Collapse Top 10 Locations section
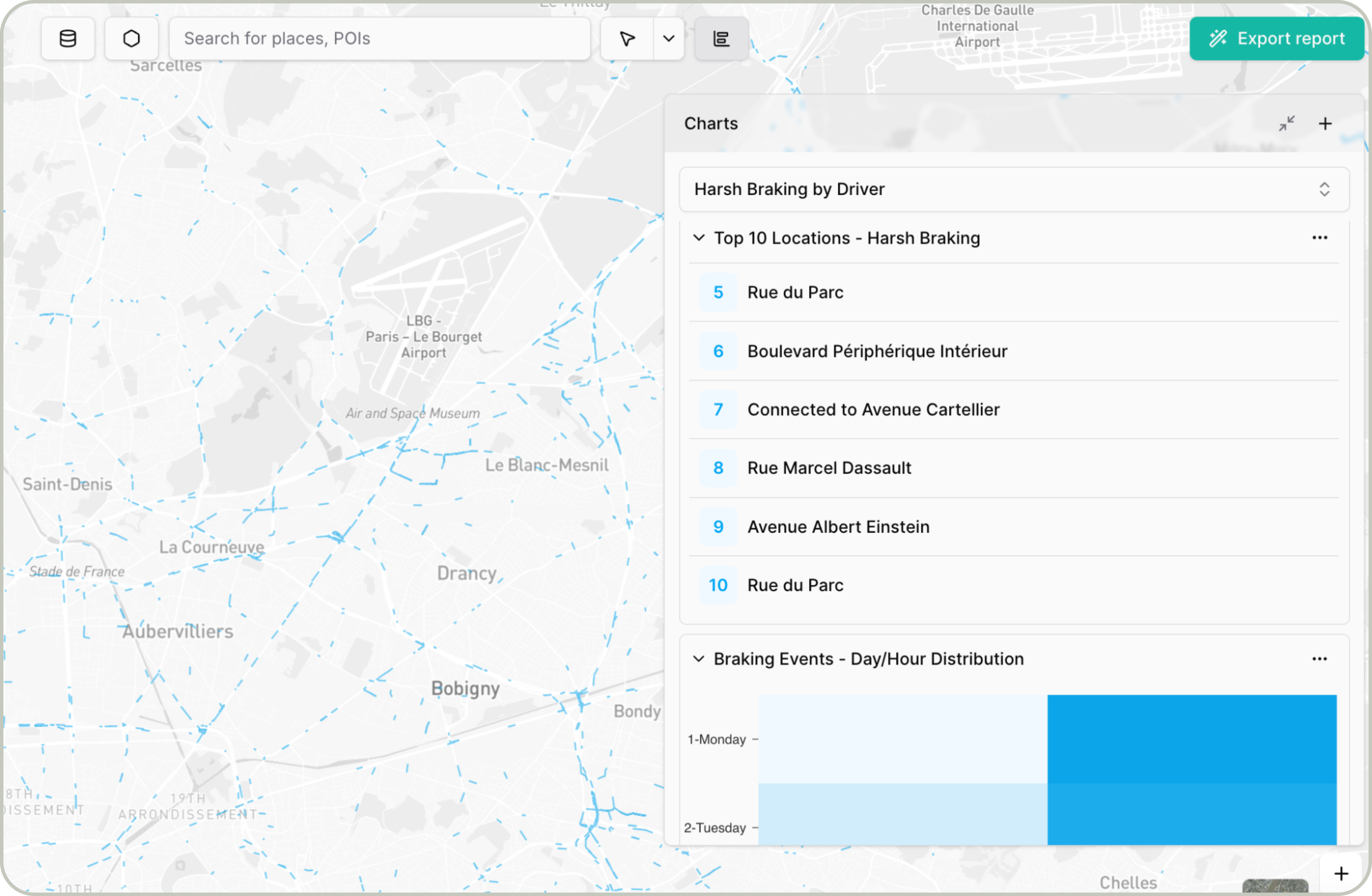Screen dimensions: 1372x896 click(x=699, y=238)
